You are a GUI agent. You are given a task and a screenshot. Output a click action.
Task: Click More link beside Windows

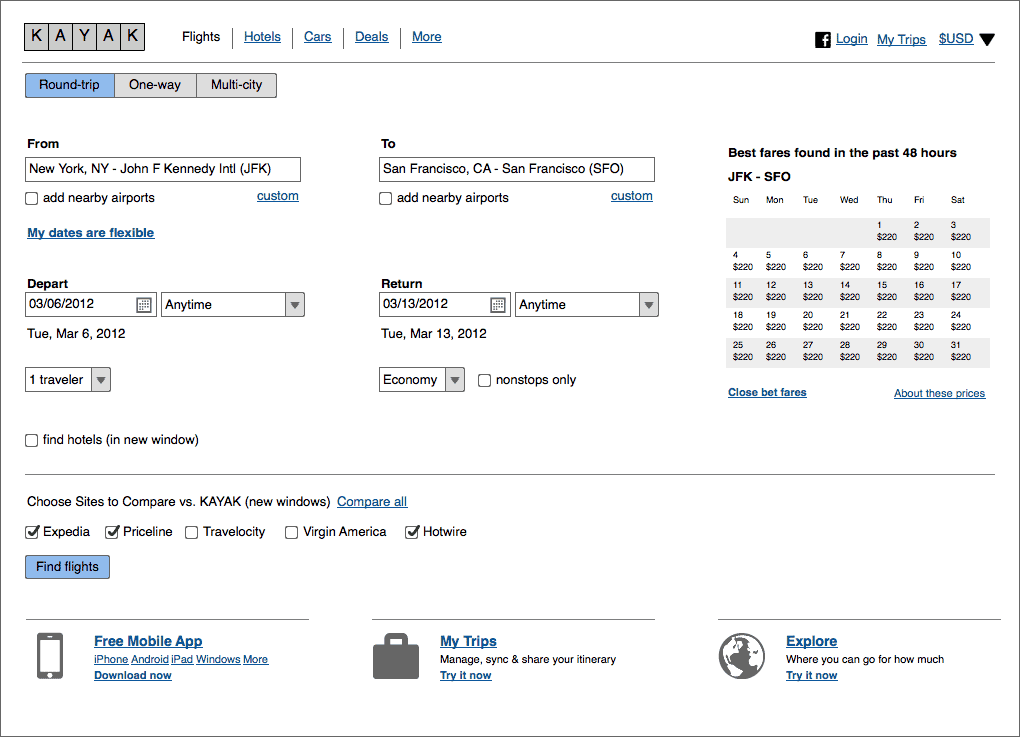coord(256,660)
